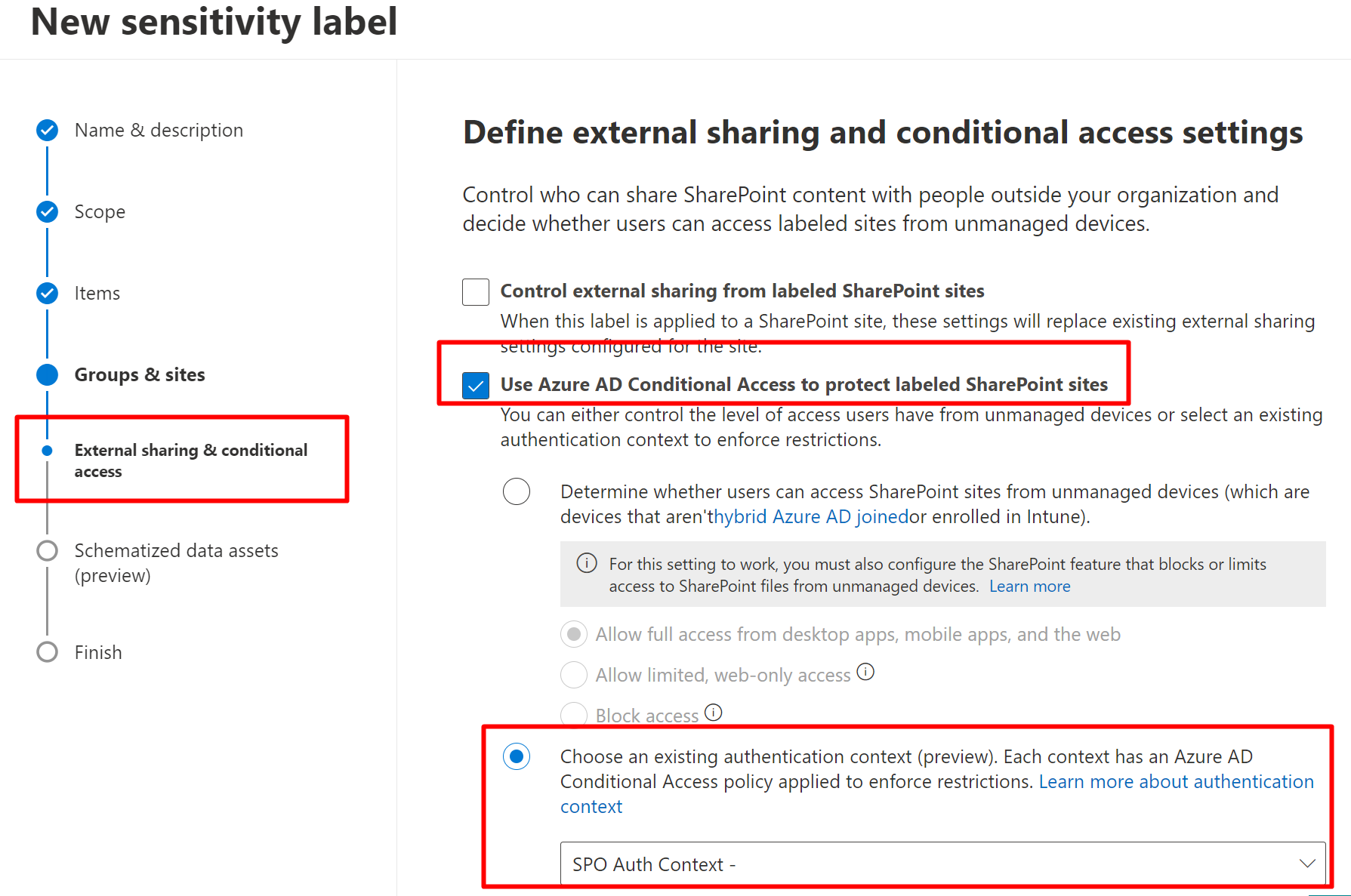Click Learn more link in the info banner
1351x896 pixels.
tap(1029, 587)
